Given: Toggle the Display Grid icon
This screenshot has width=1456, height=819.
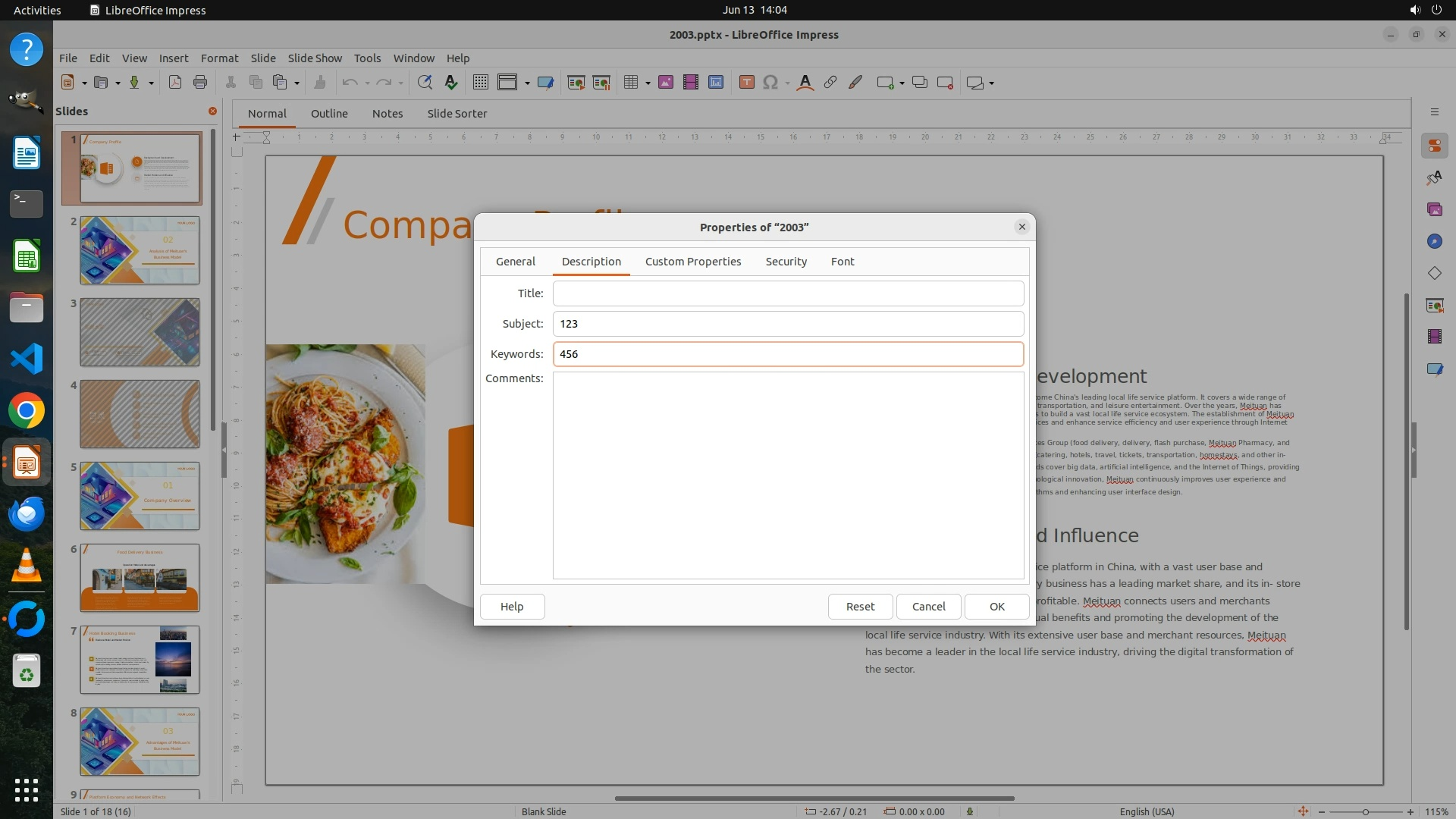Looking at the screenshot, I should point(480,83).
